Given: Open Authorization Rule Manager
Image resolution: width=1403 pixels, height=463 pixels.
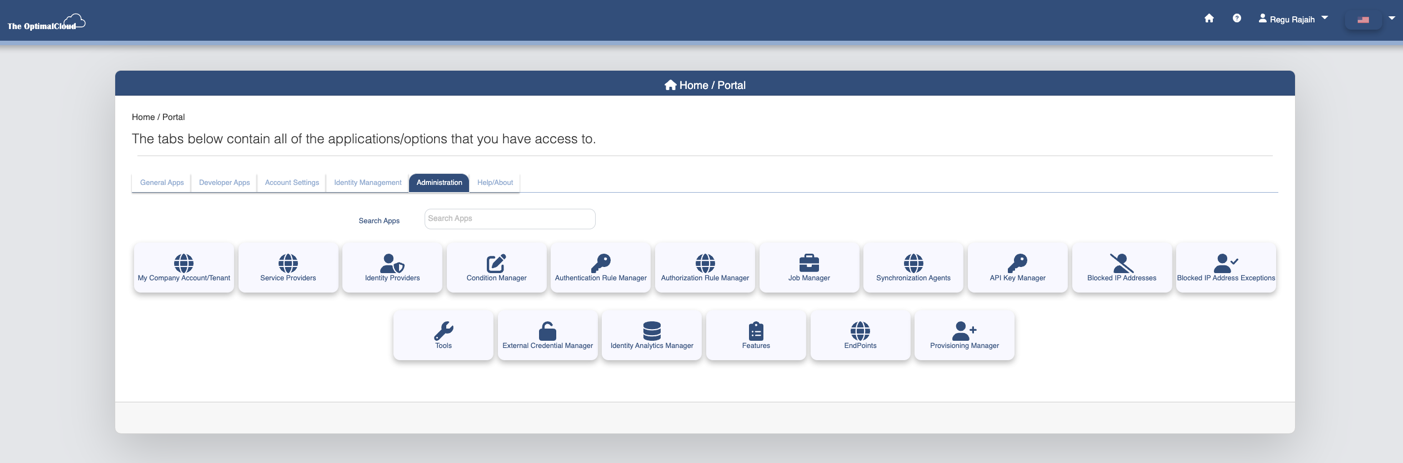Looking at the screenshot, I should pyautogui.click(x=705, y=268).
